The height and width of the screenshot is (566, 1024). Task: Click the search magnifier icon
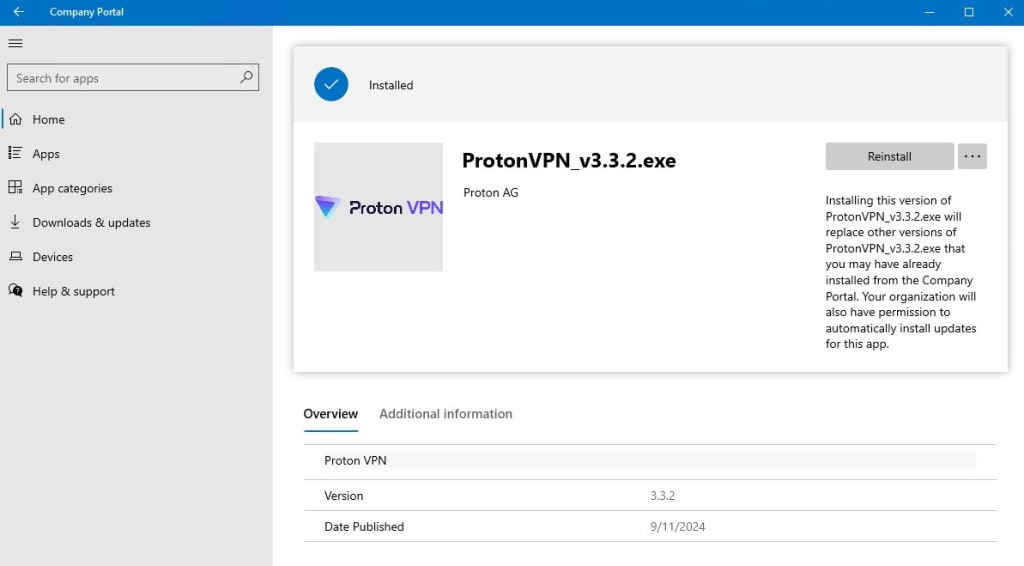tap(246, 77)
